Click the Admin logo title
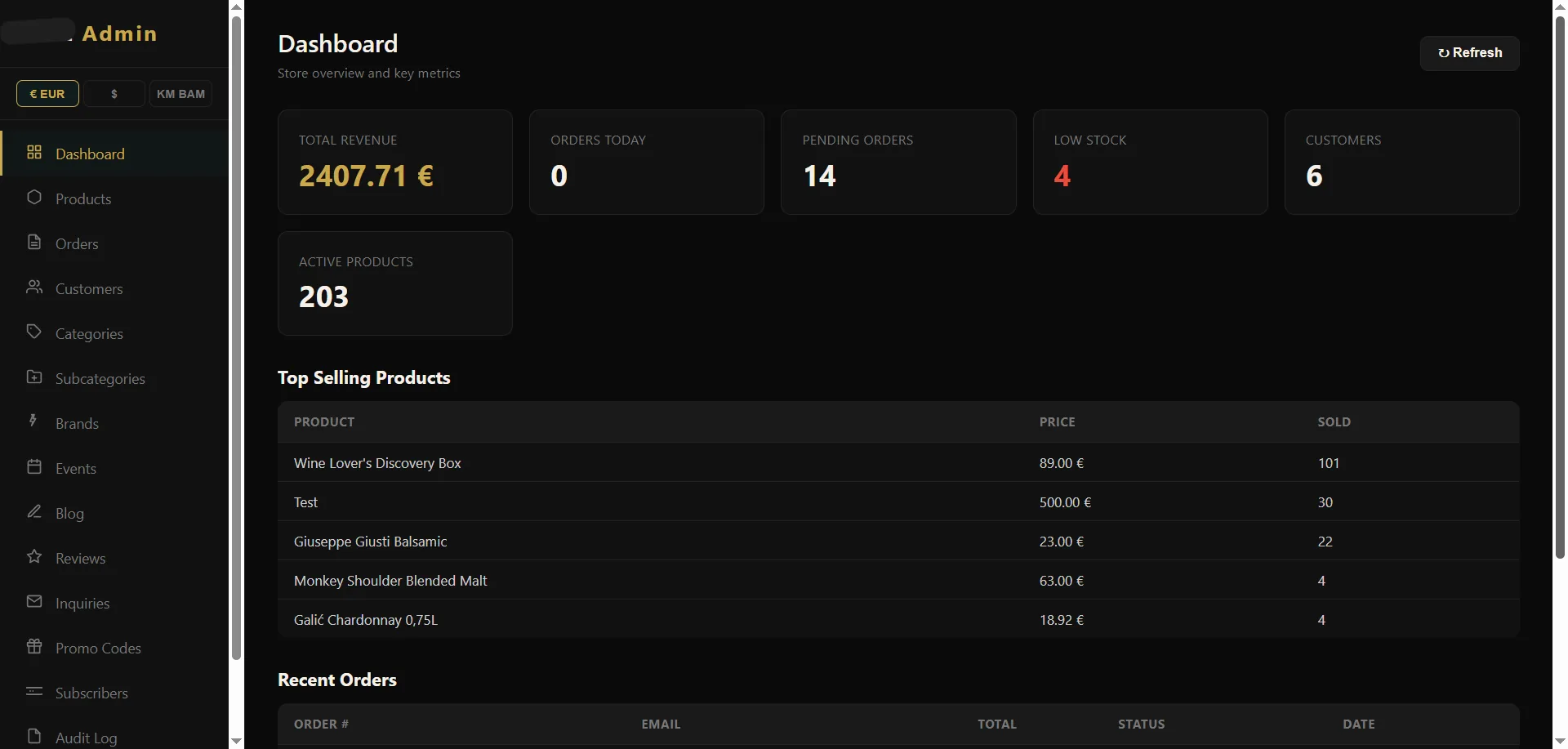 point(119,33)
